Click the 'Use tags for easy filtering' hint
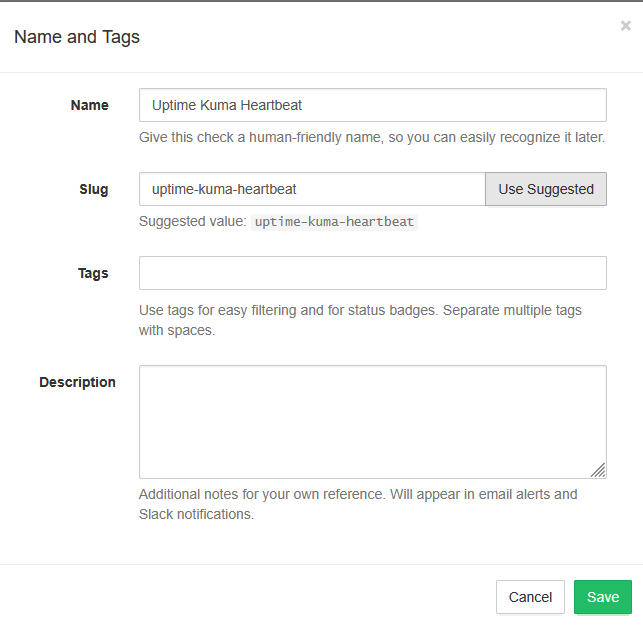Screen dimensions: 643x627 pyautogui.click(x=360, y=320)
